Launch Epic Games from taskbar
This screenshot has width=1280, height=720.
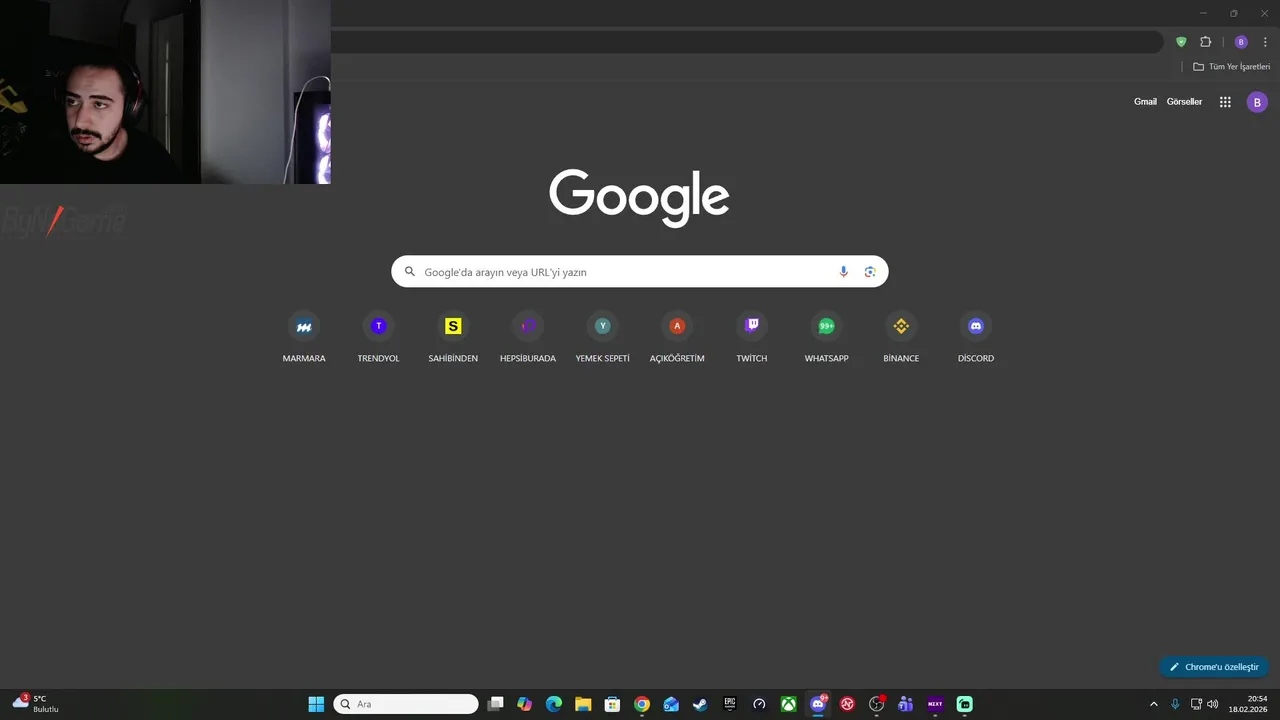click(730, 704)
